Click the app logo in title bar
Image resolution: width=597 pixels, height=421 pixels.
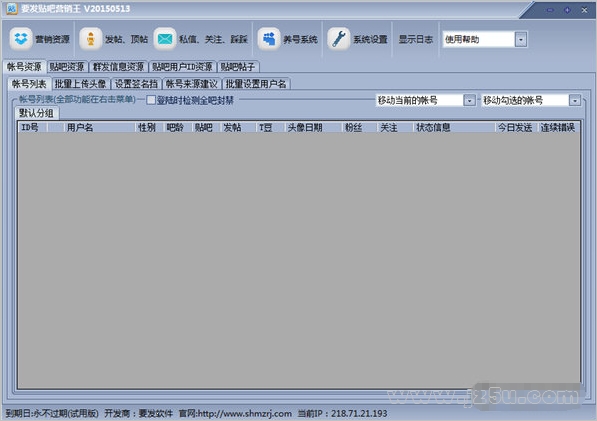(12, 8)
